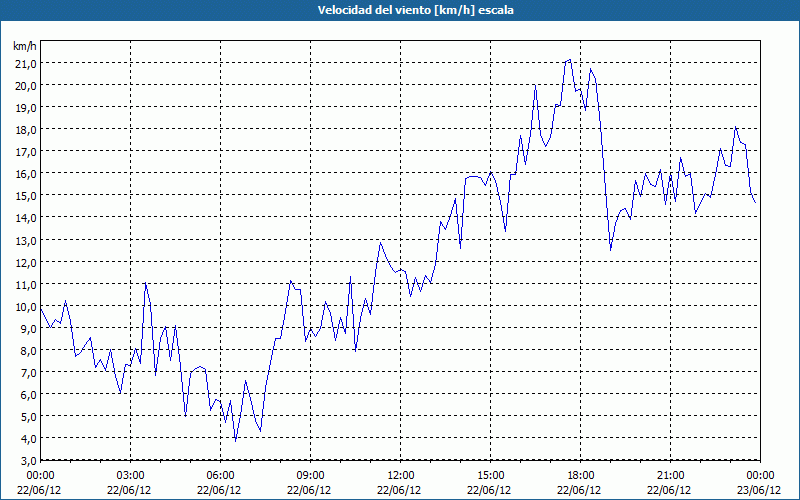The image size is (800, 500).
Task: Click the 6,0 y-axis value
Action: 29,394
